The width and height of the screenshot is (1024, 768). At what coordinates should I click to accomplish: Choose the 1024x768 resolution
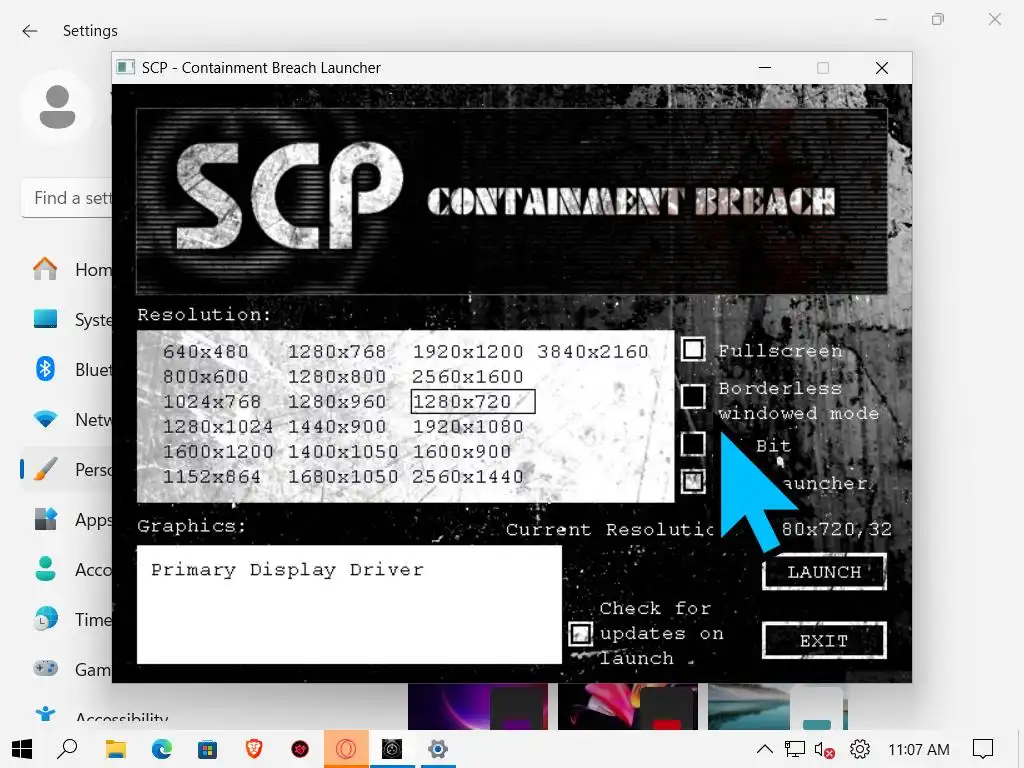click(x=212, y=402)
